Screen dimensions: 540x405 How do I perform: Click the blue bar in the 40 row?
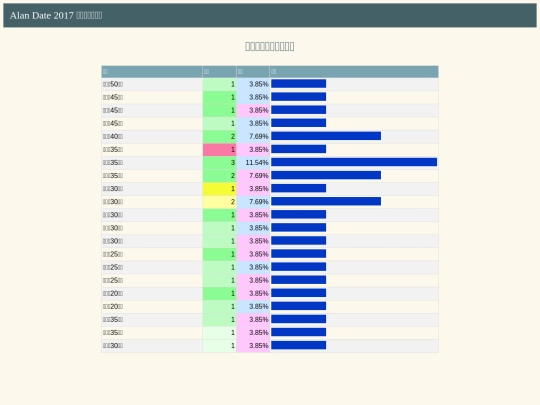326,136
